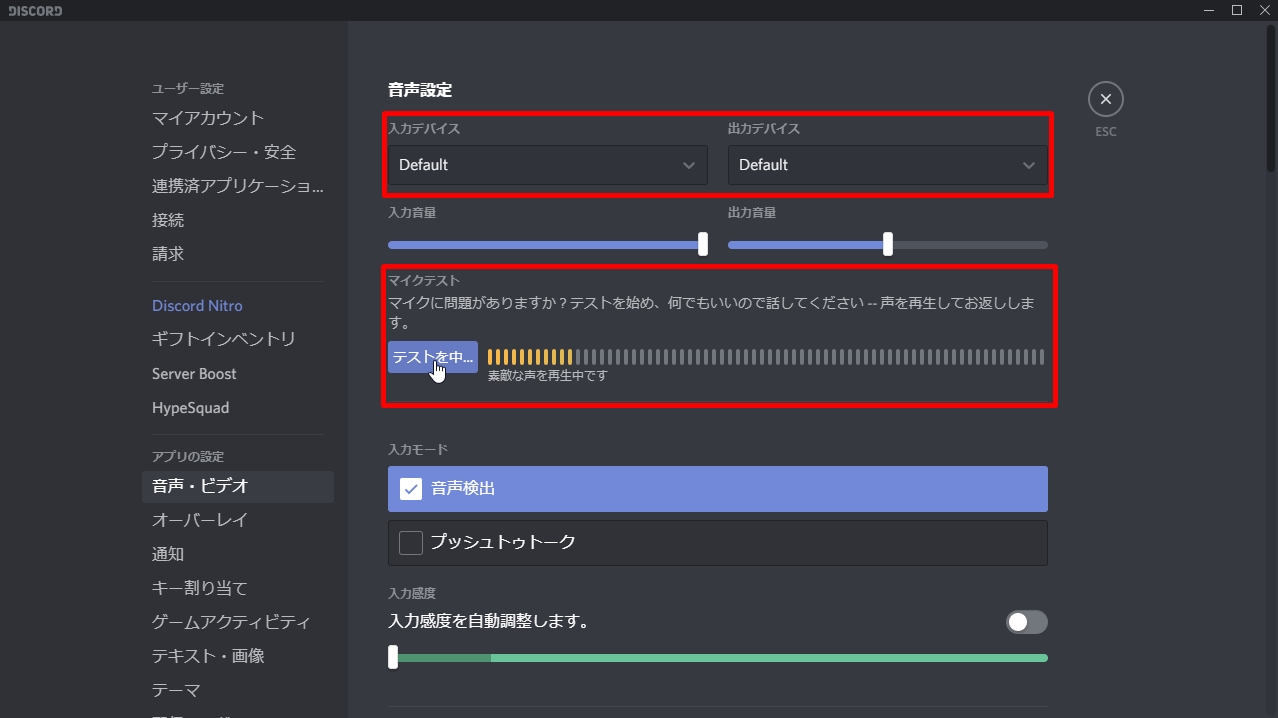Go to the オーバーレイ settings
This screenshot has height=718, width=1278.
[x=200, y=520]
